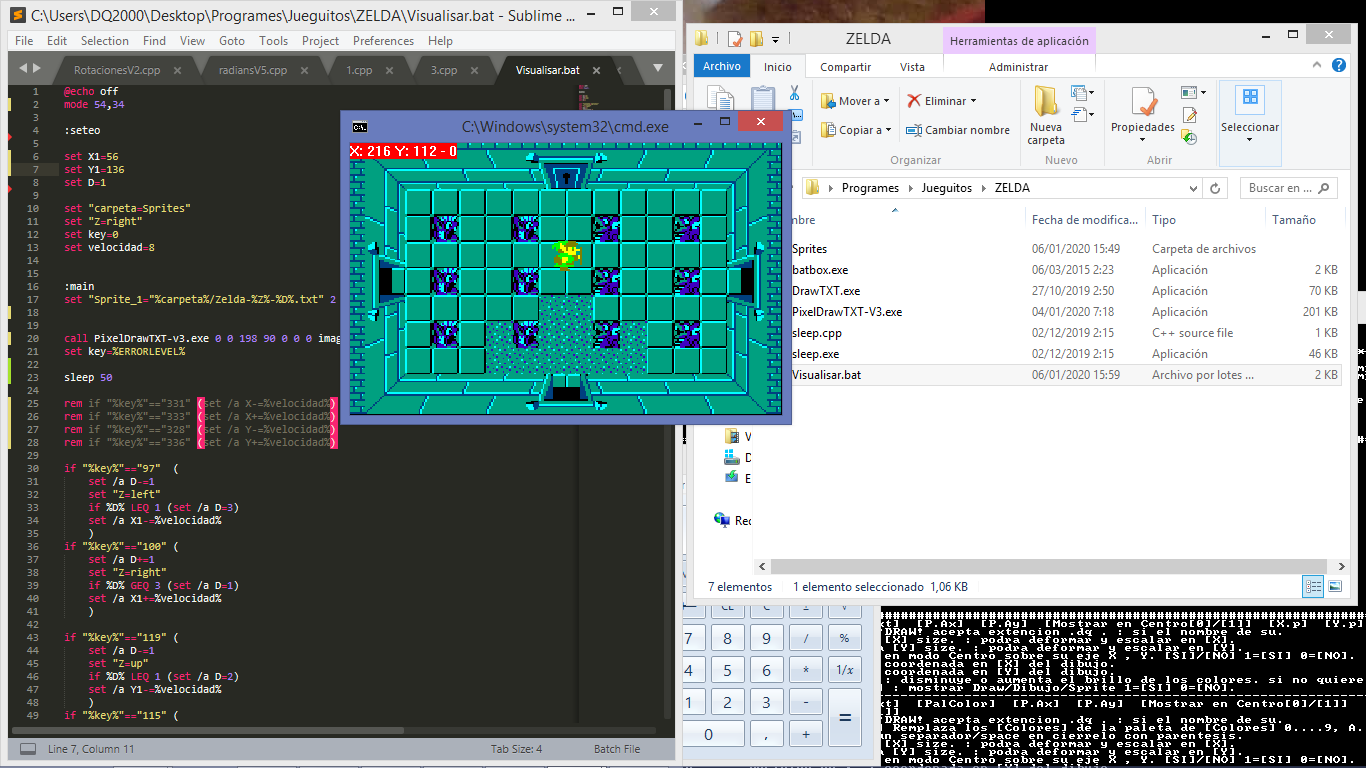Click the 1/x button on the Calculator
This screenshot has height=768, width=1366.
coord(845,670)
